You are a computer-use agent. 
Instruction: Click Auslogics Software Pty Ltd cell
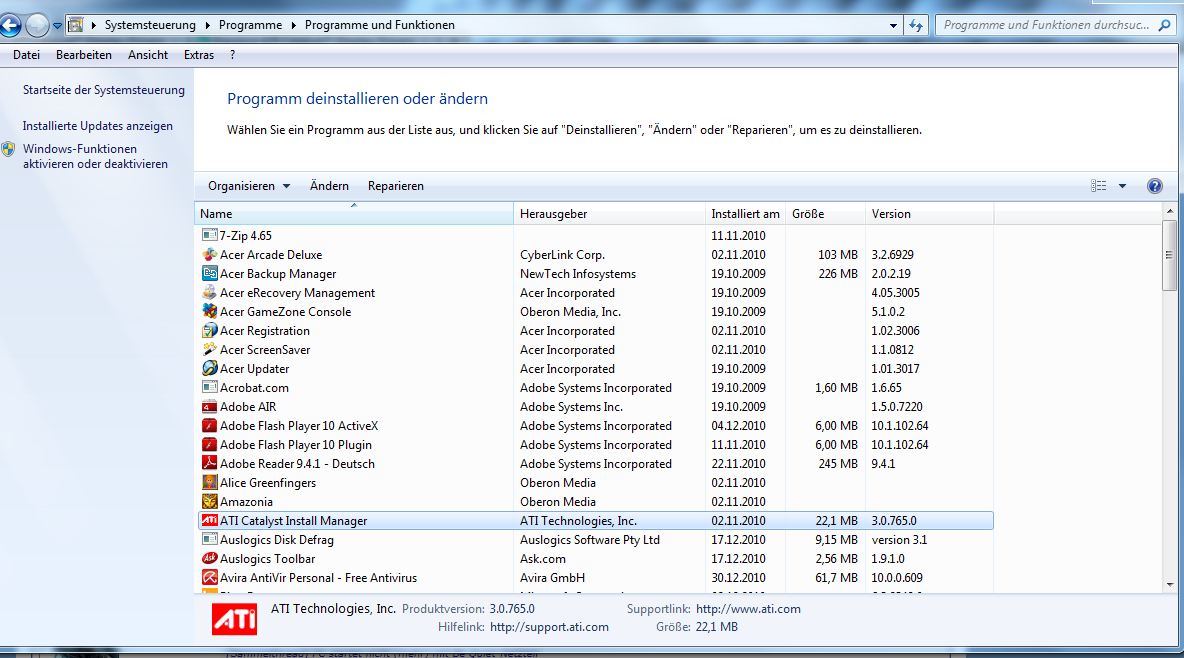[x=590, y=540]
